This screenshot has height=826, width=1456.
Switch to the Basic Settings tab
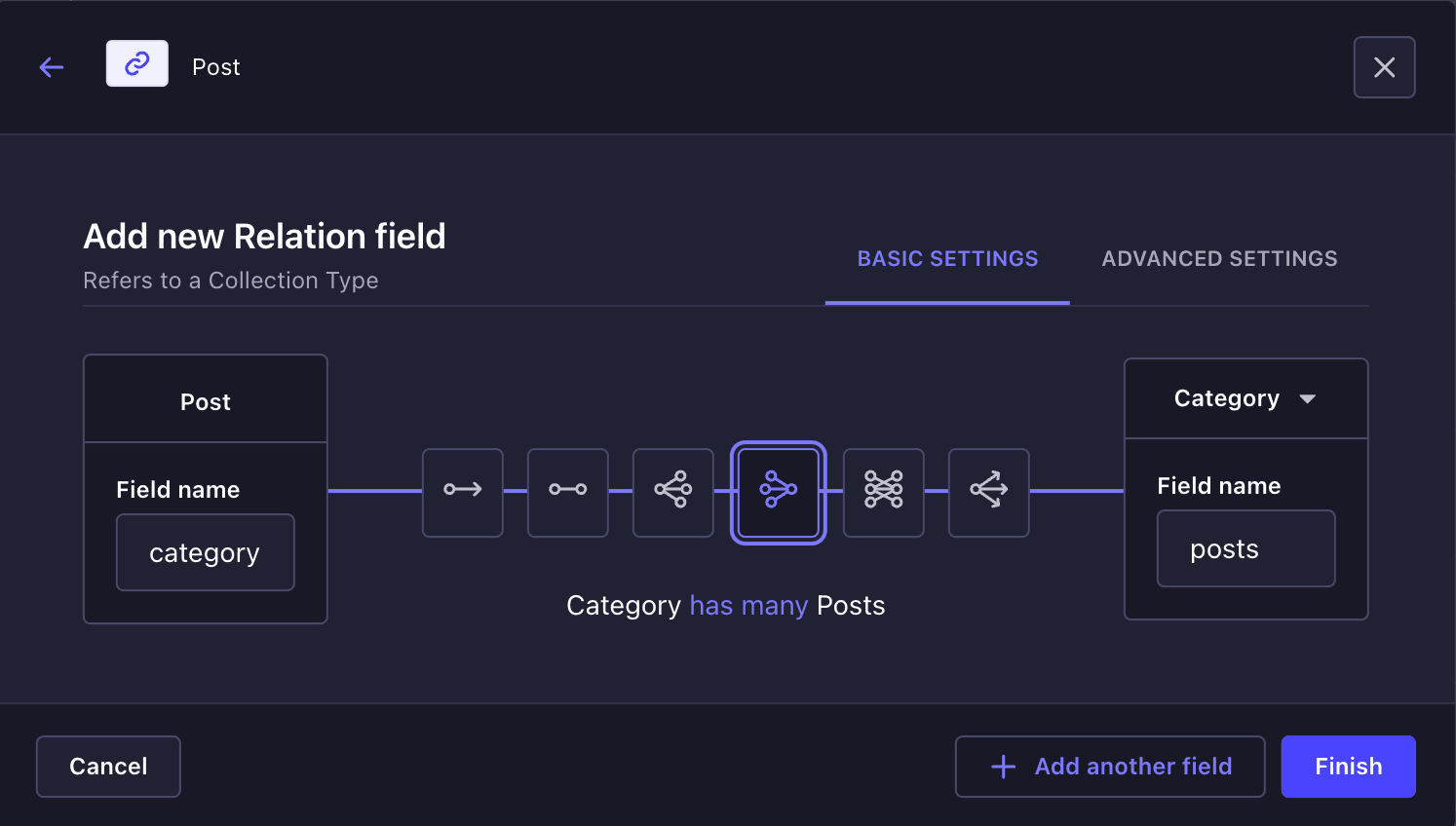coord(947,259)
